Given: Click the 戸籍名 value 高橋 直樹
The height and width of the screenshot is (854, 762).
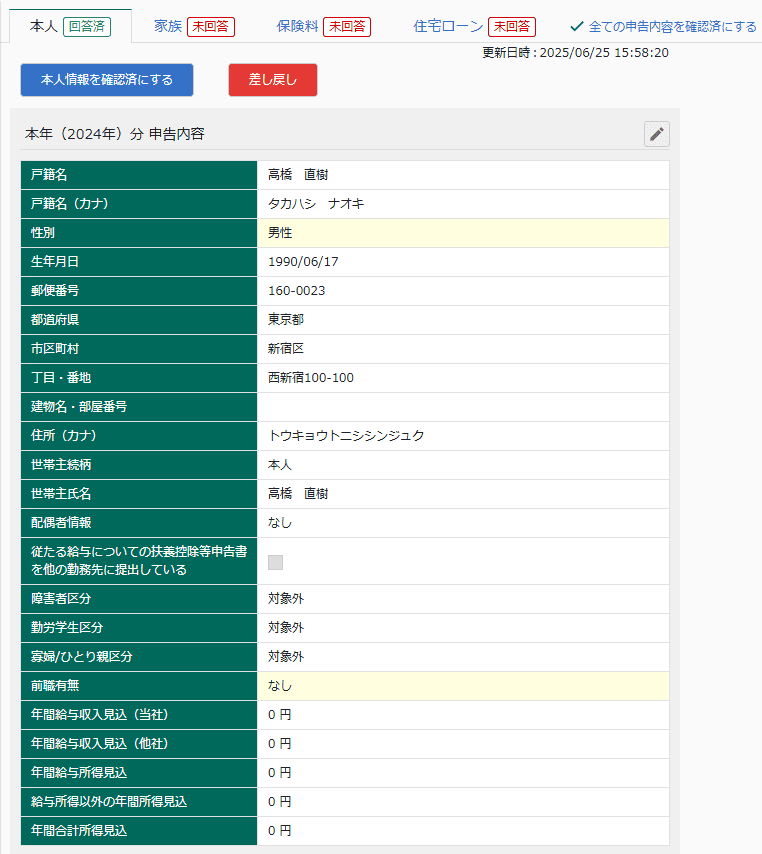Looking at the screenshot, I should pyautogui.click(x=298, y=175).
